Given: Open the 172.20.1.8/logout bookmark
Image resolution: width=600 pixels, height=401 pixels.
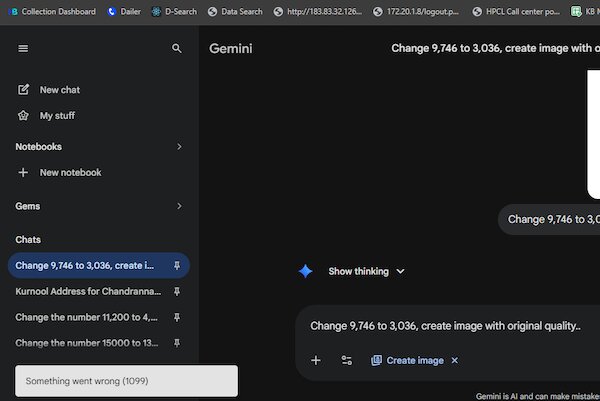Looking at the screenshot, I should coord(416,12).
